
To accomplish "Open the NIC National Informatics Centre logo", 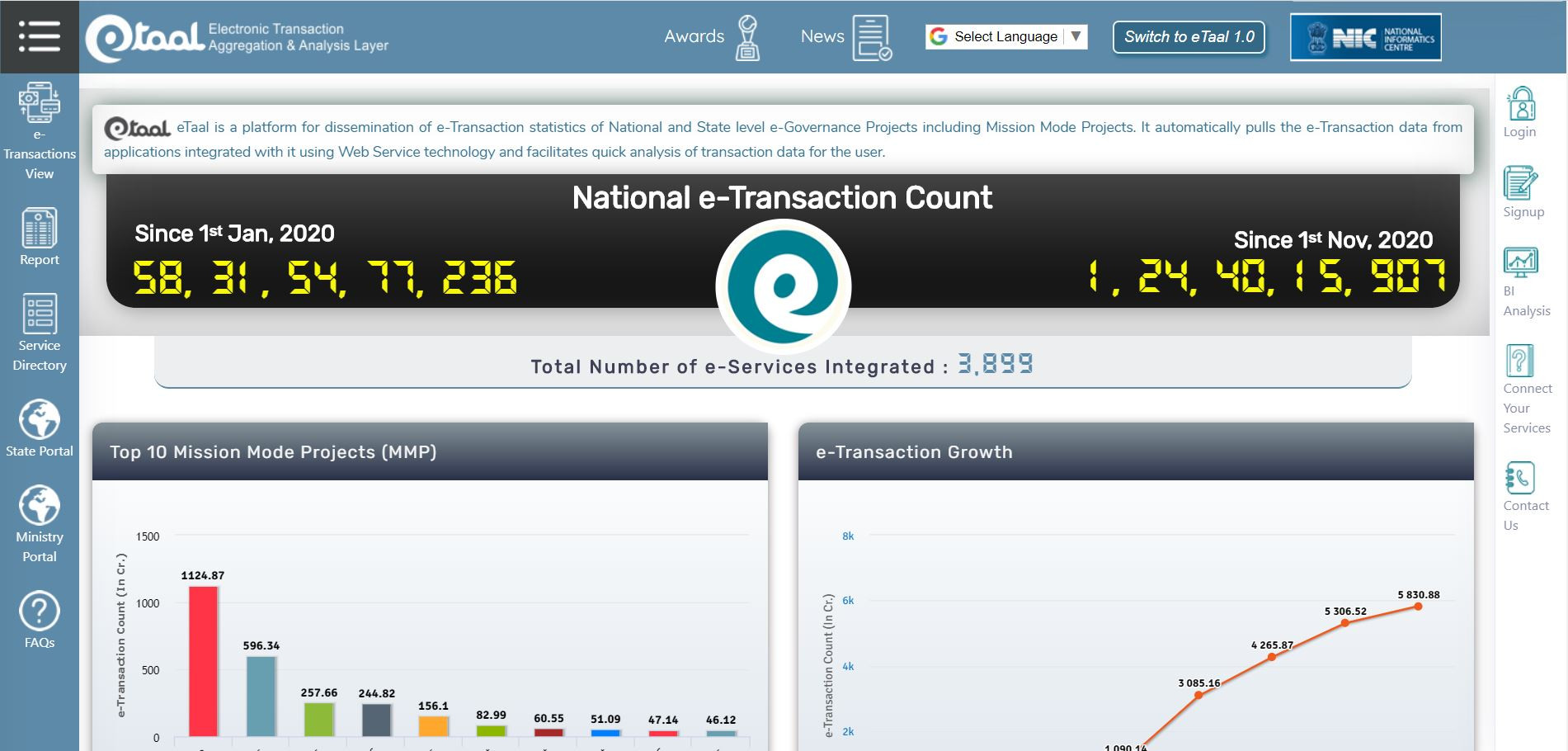I will [x=1365, y=37].
